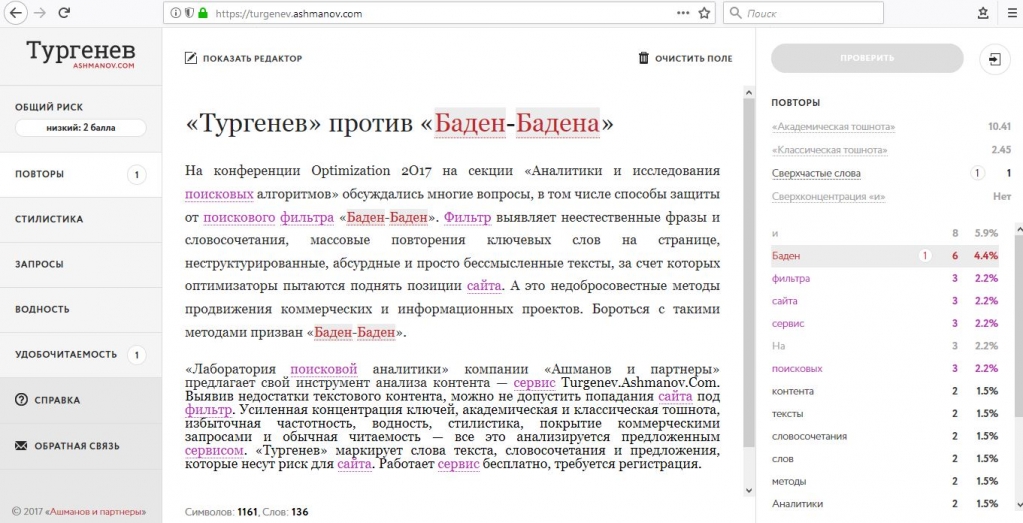Click the count badge on Удобочитаемость
The height and width of the screenshot is (523, 1023).
coord(136,355)
